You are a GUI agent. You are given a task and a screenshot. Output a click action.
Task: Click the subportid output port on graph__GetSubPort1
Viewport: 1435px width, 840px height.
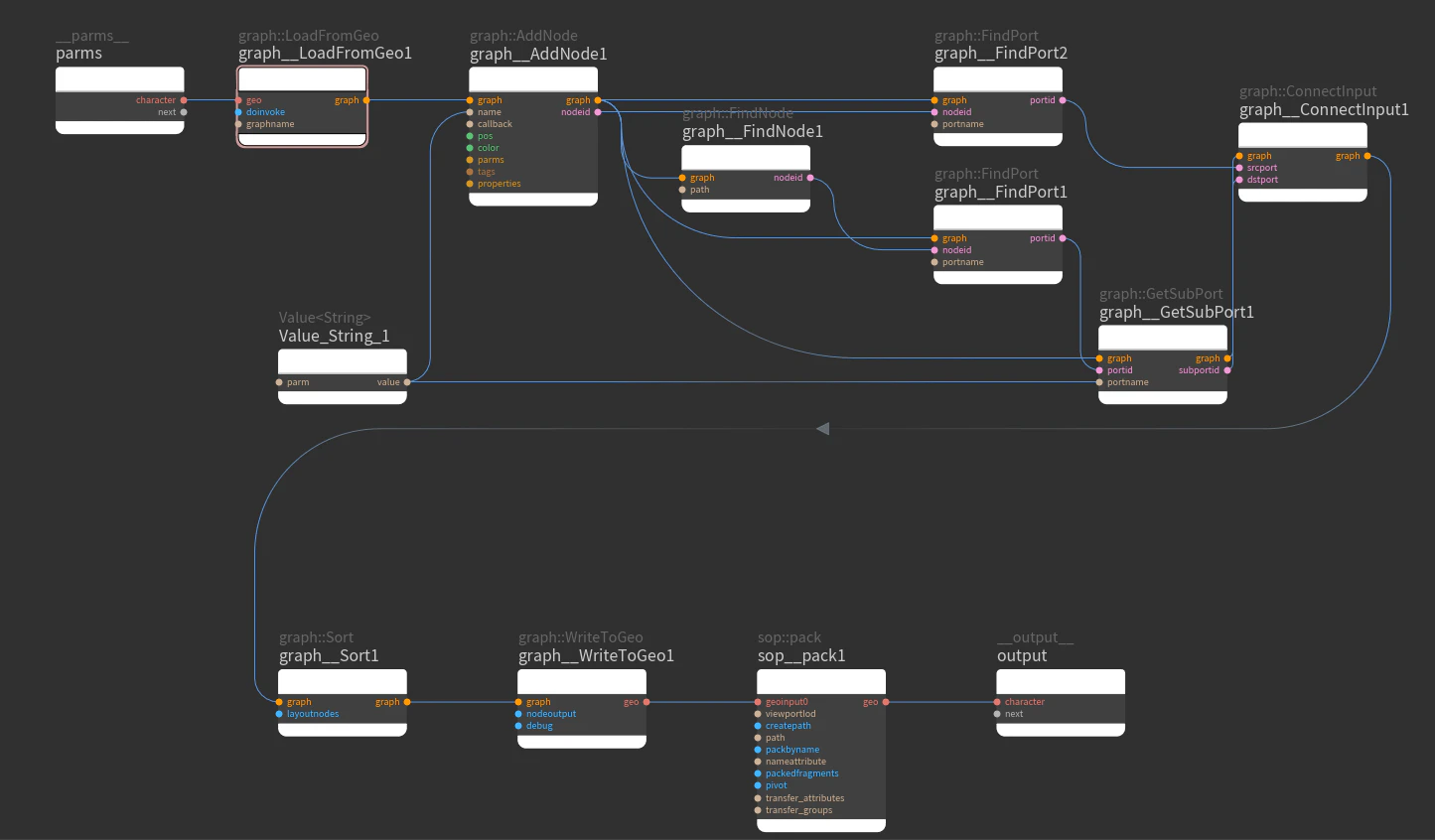click(1227, 370)
